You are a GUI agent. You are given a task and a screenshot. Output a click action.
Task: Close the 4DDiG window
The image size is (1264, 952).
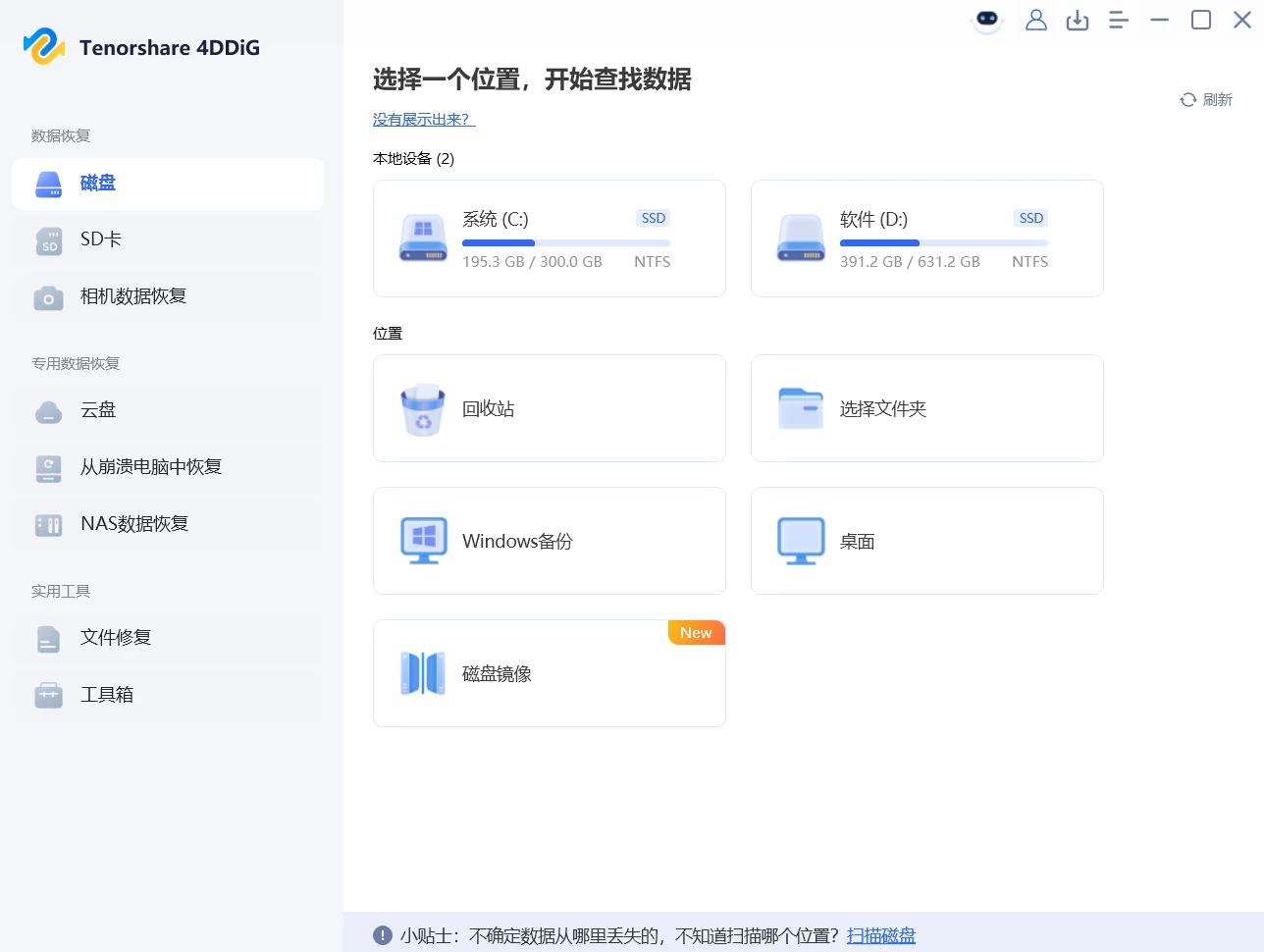1242,20
